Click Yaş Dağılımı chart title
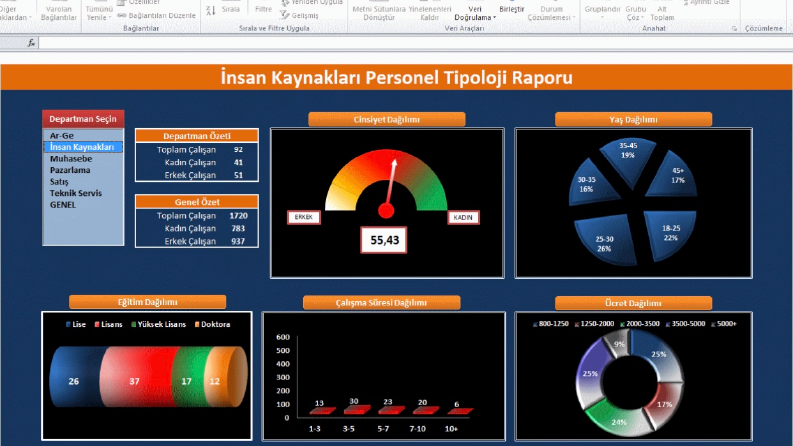The height and width of the screenshot is (446, 793). (x=633, y=119)
